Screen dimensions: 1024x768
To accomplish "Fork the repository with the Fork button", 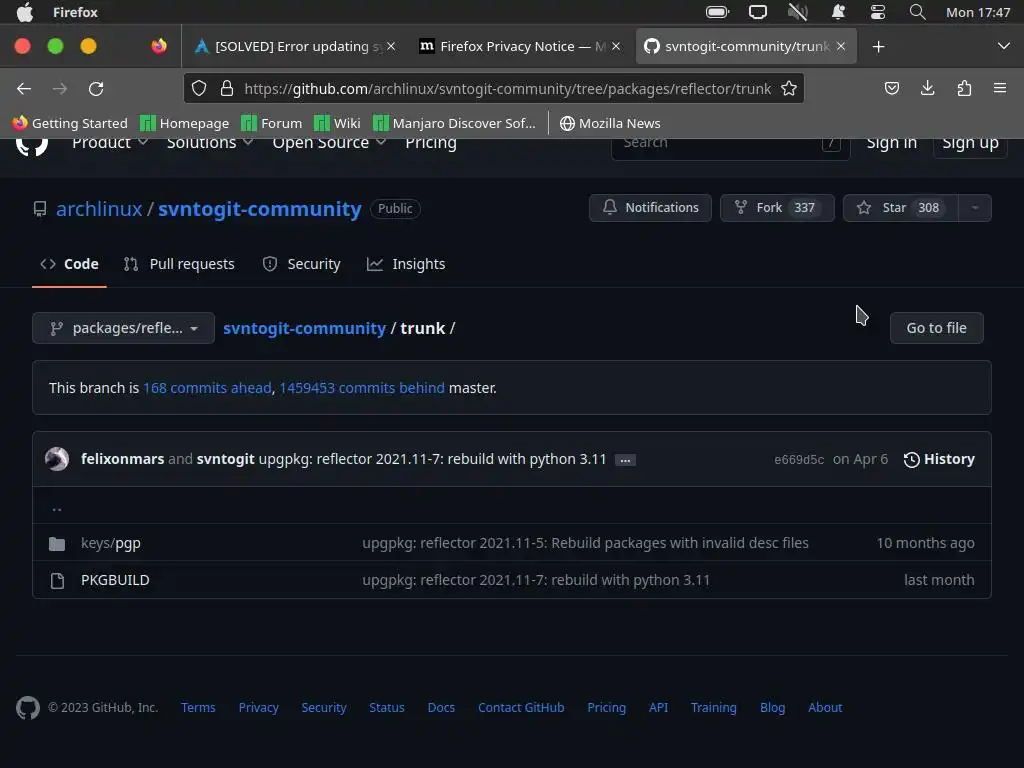I will (x=777, y=208).
